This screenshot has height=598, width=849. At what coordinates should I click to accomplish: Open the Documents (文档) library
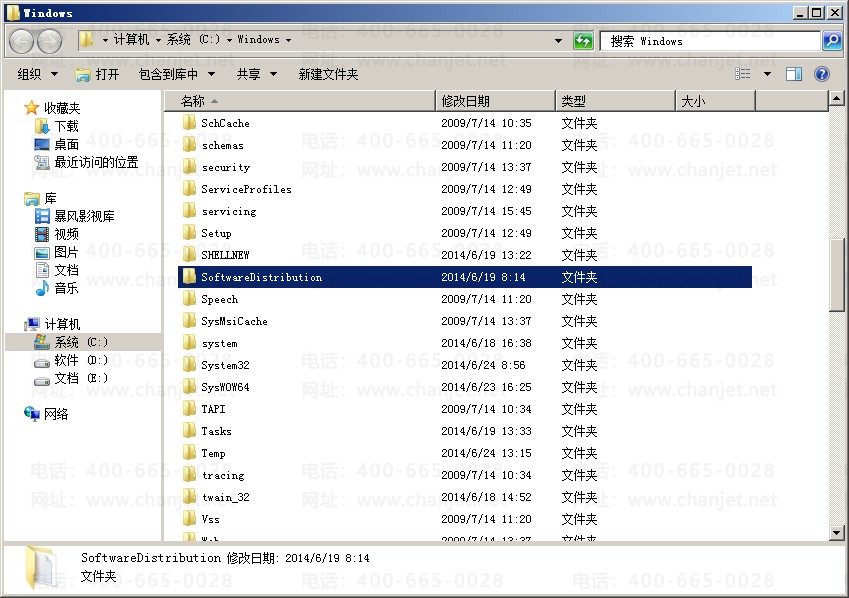tap(57, 270)
